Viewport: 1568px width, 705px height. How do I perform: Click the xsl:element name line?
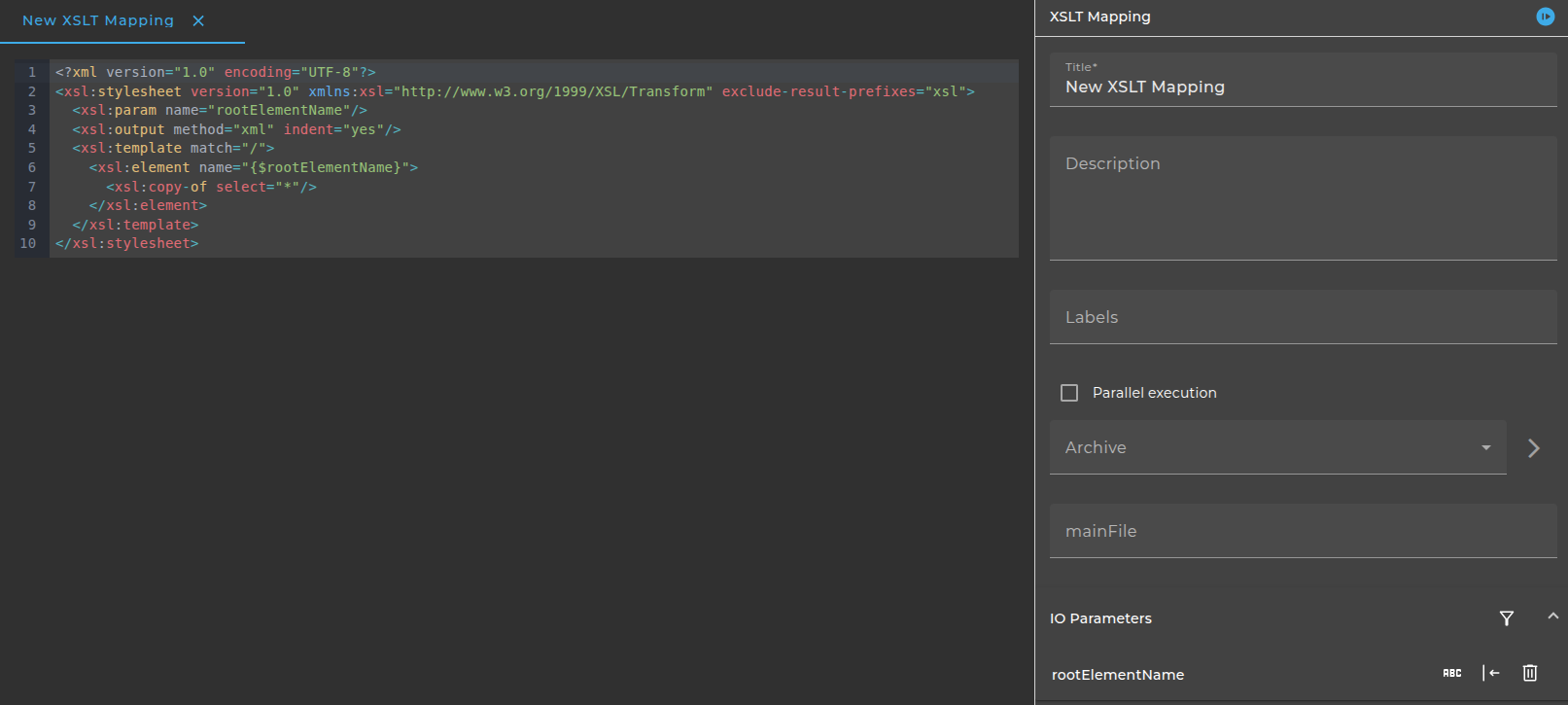[254, 167]
